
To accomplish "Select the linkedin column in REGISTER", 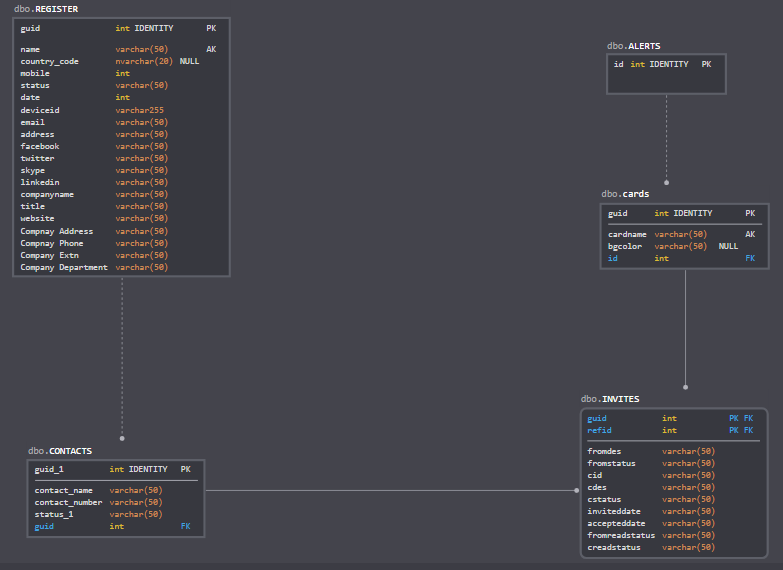I will 40,182.
